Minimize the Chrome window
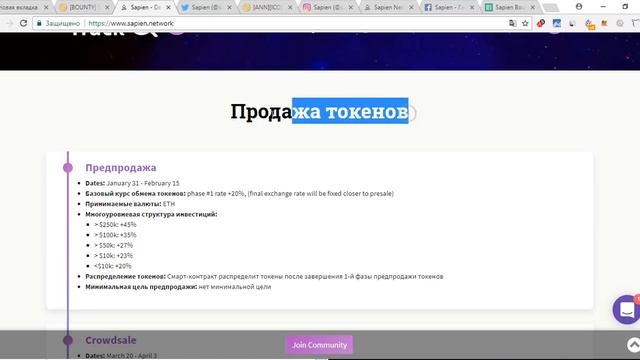The height and width of the screenshot is (360, 640). tap(603, 7)
